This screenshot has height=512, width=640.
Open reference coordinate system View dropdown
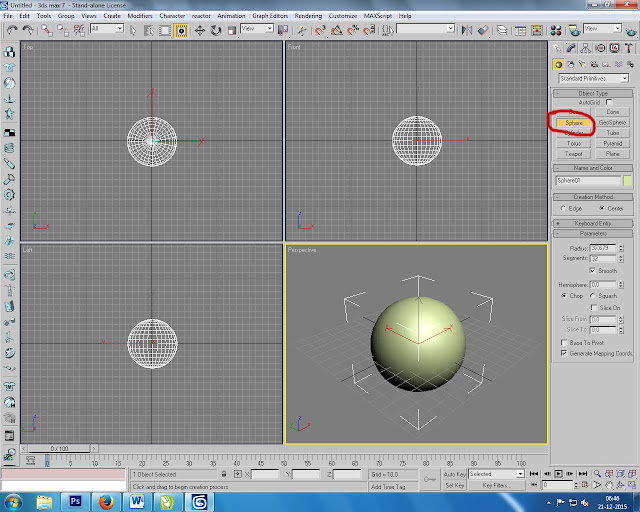[257, 29]
